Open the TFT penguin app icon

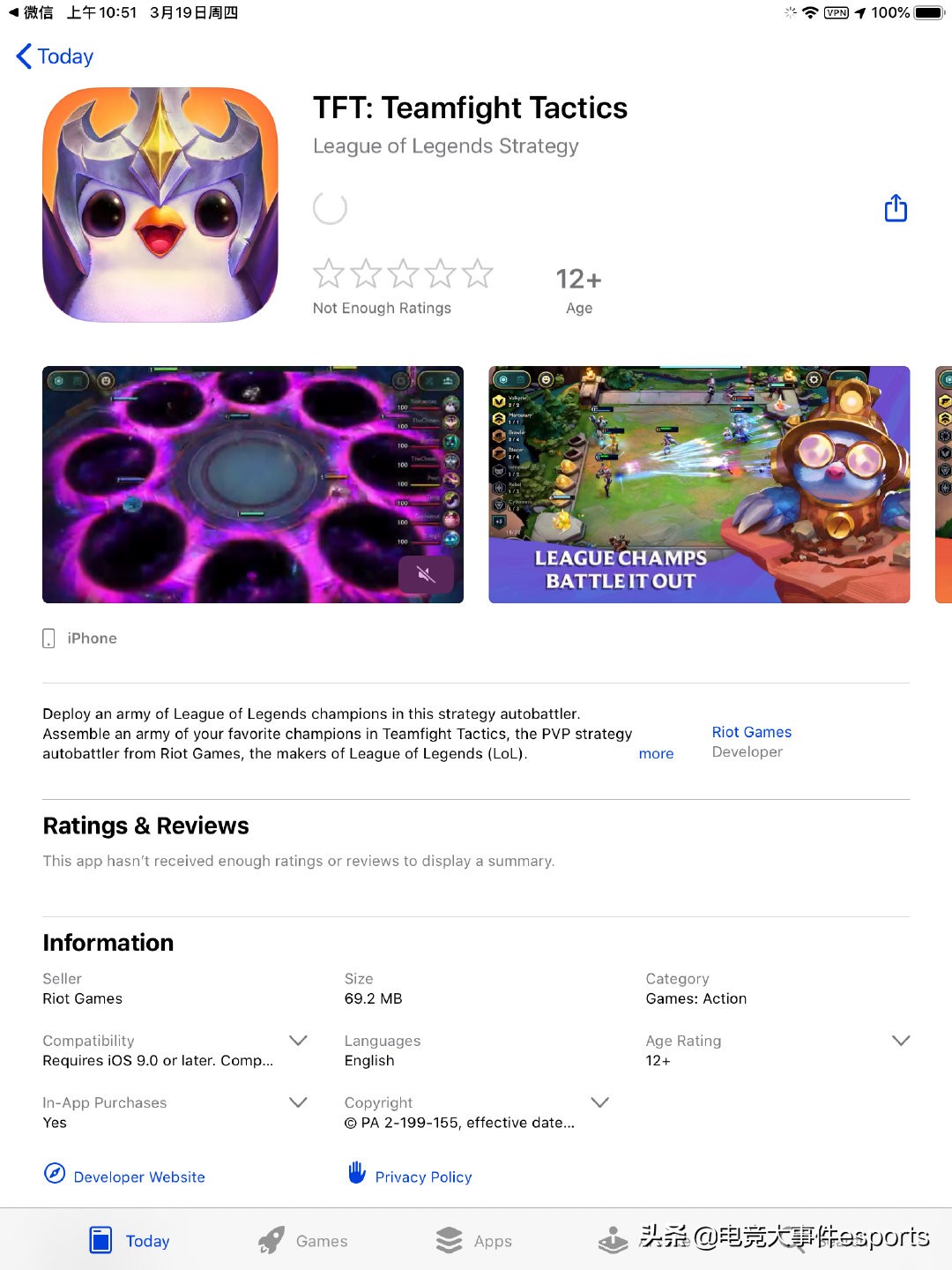160,205
